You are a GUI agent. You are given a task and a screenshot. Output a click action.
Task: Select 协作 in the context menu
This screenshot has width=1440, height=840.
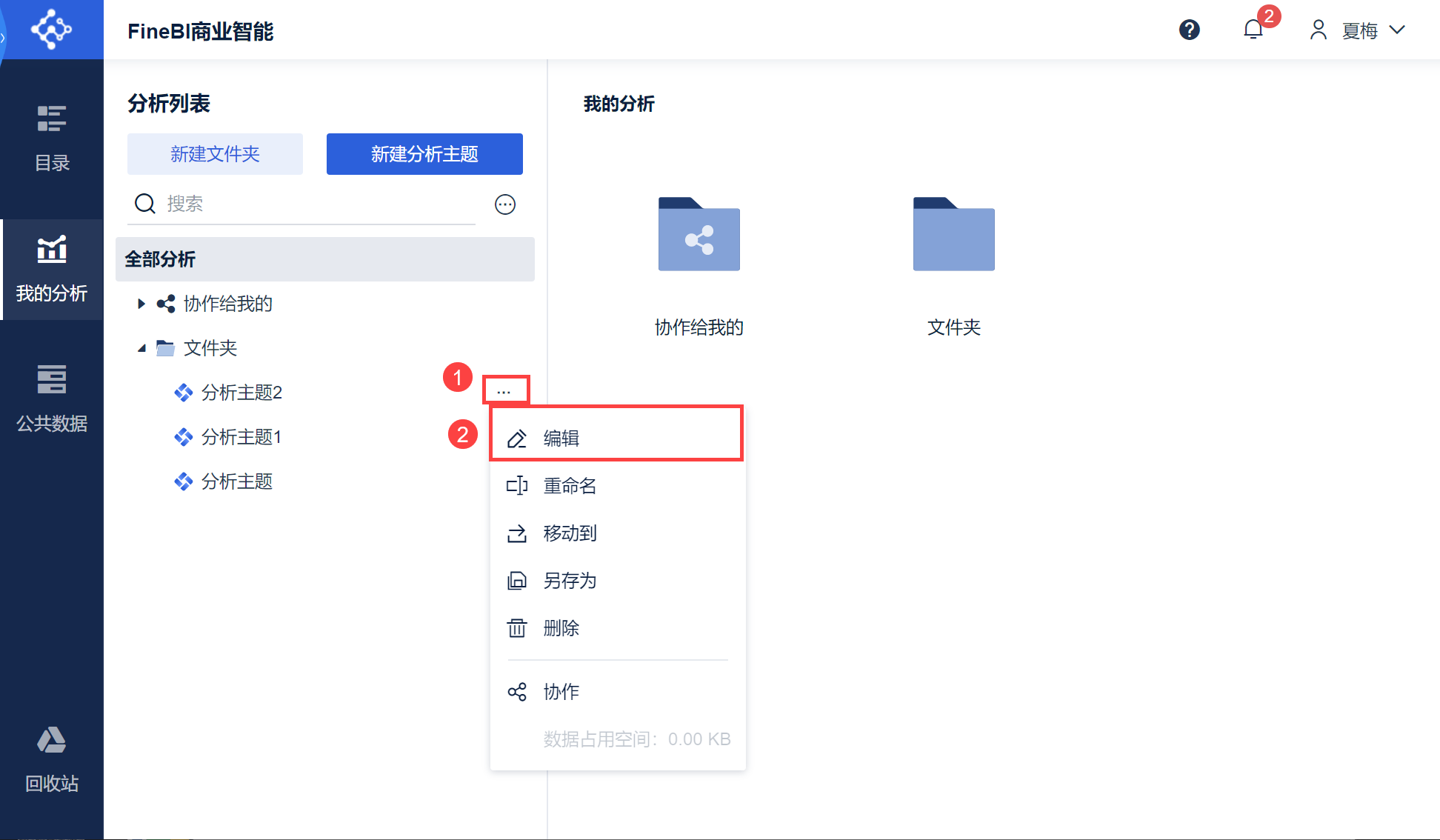tap(561, 692)
